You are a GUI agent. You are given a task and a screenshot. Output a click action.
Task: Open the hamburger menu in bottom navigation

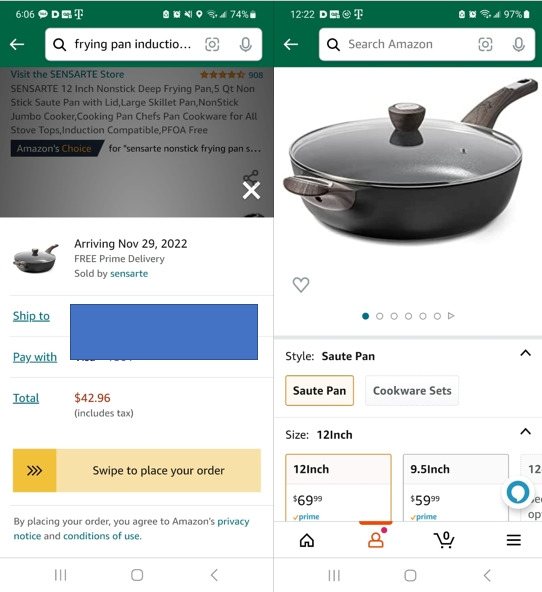point(513,540)
